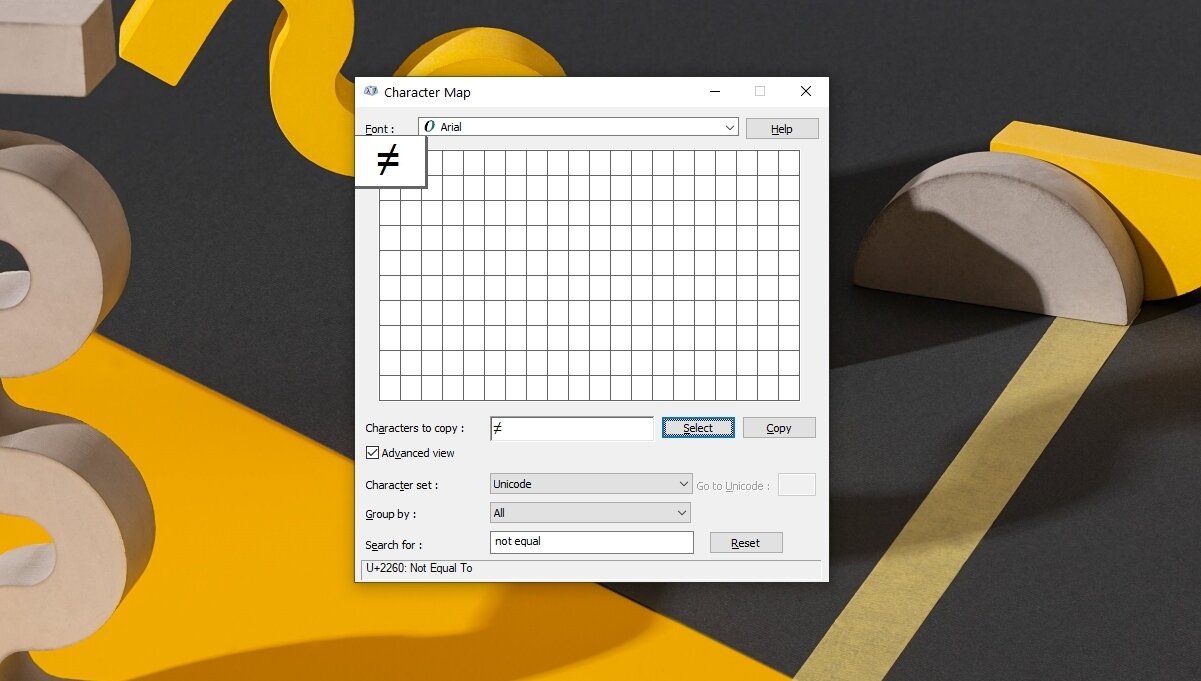This screenshot has height=681, width=1201.
Task: Enable the Advanced view checkbox
Action: pos(372,453)
